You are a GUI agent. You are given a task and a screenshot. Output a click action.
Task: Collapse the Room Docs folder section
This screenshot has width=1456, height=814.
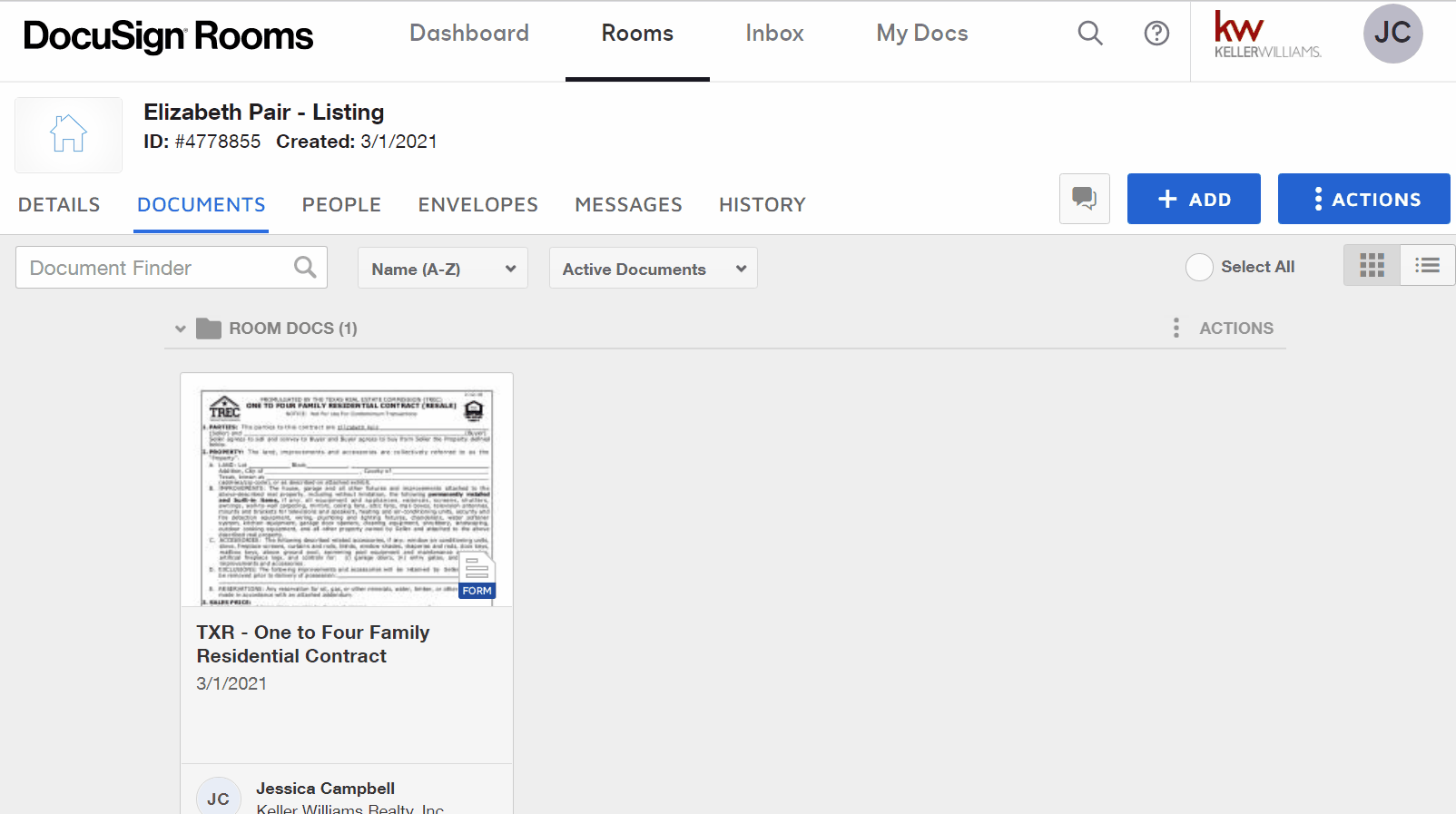pos(181,329)
